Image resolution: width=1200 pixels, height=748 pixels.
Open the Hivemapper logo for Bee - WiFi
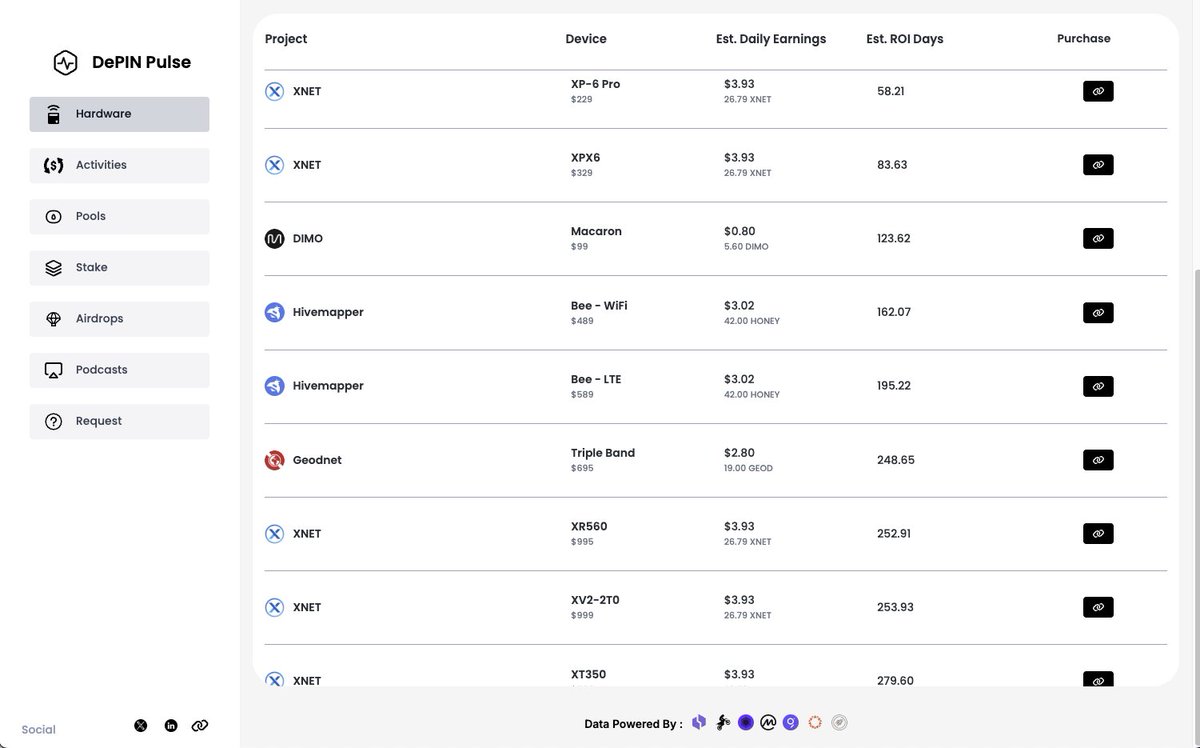274,312
